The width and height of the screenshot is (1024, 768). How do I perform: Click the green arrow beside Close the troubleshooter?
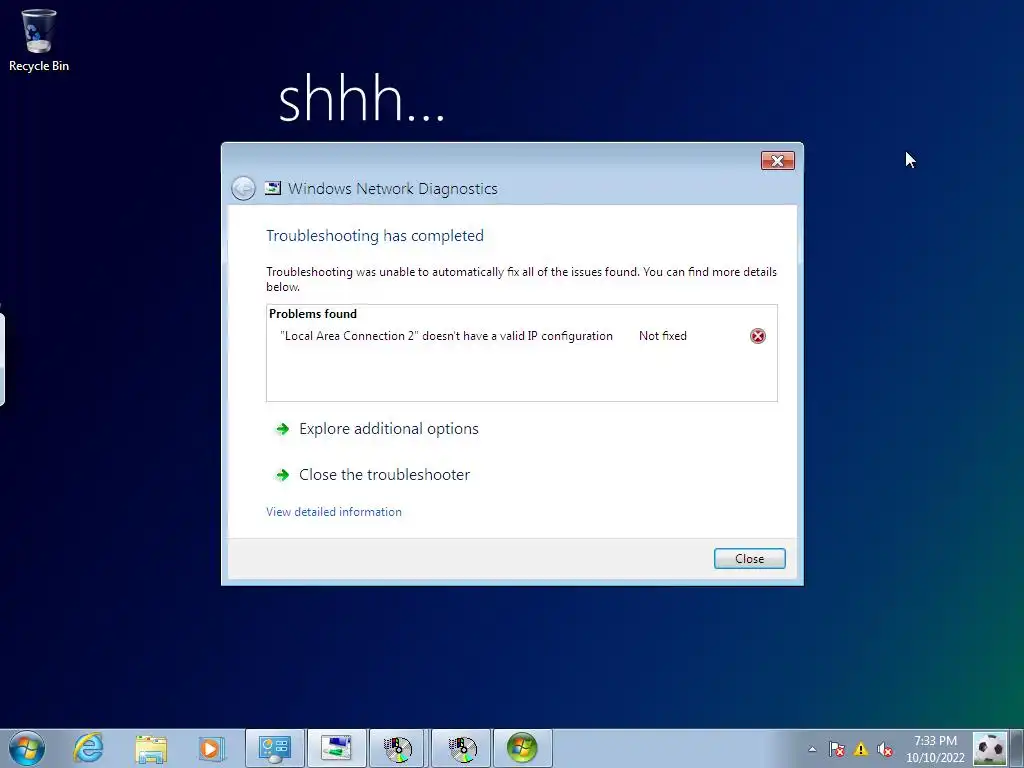click(x=282, y=475)
